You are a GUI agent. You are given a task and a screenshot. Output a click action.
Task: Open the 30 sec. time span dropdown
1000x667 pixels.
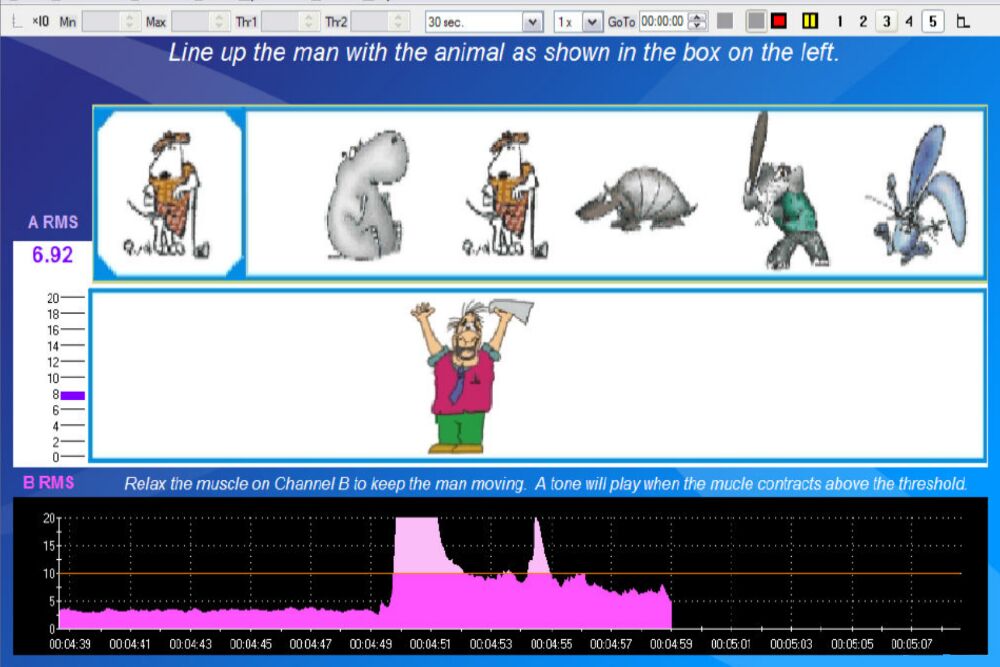[533, 21]
